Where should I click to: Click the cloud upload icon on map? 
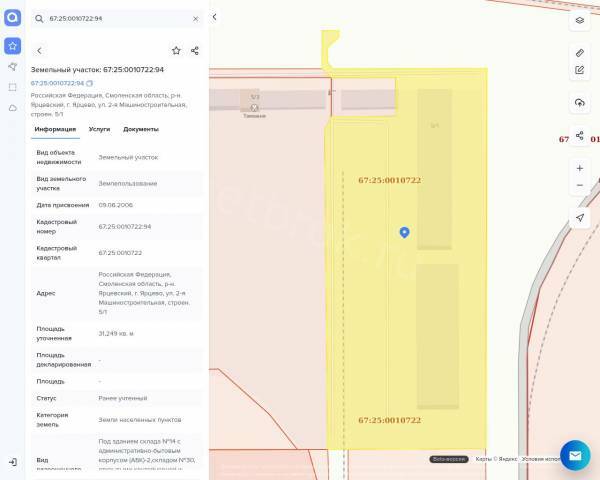[580, 103]
